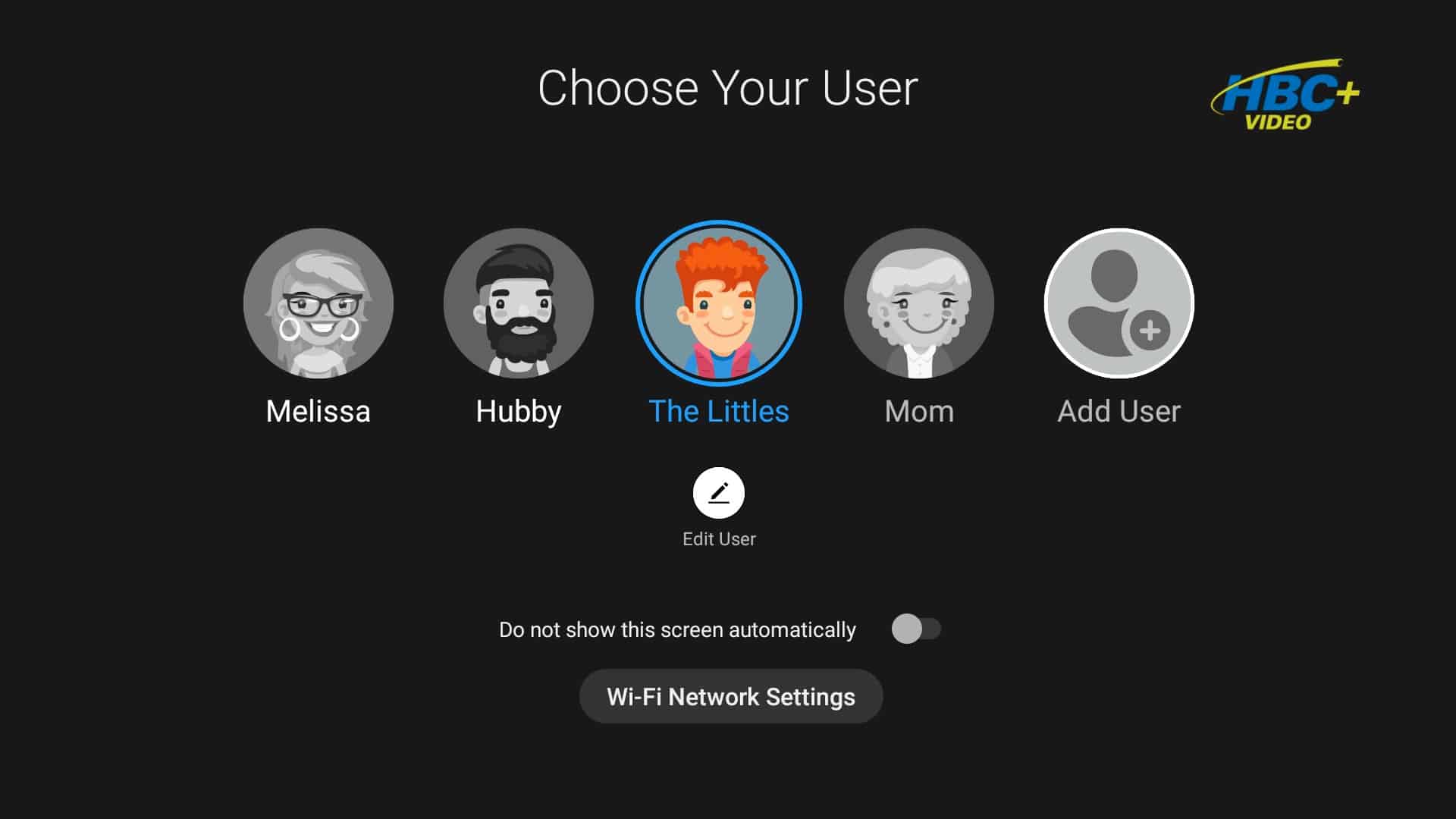The width and height of the screenshot is (1456, 819).
Task: Click the blue HBC letters in the logo
Action: (x=1279, y=95)
